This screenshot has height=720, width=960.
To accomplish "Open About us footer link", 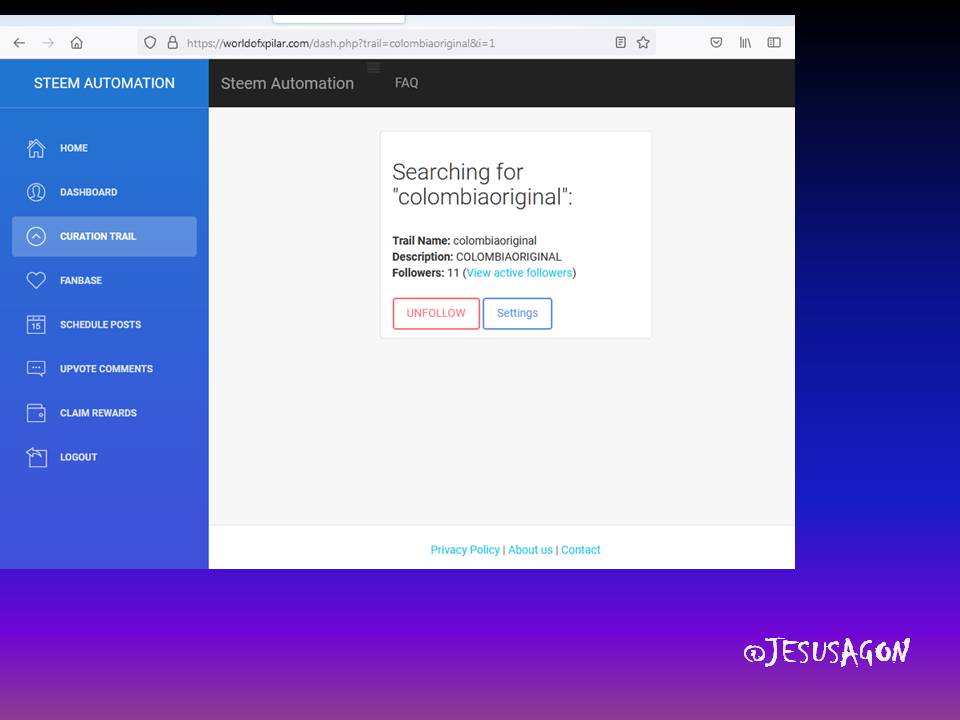I will [x=530, y=550].
